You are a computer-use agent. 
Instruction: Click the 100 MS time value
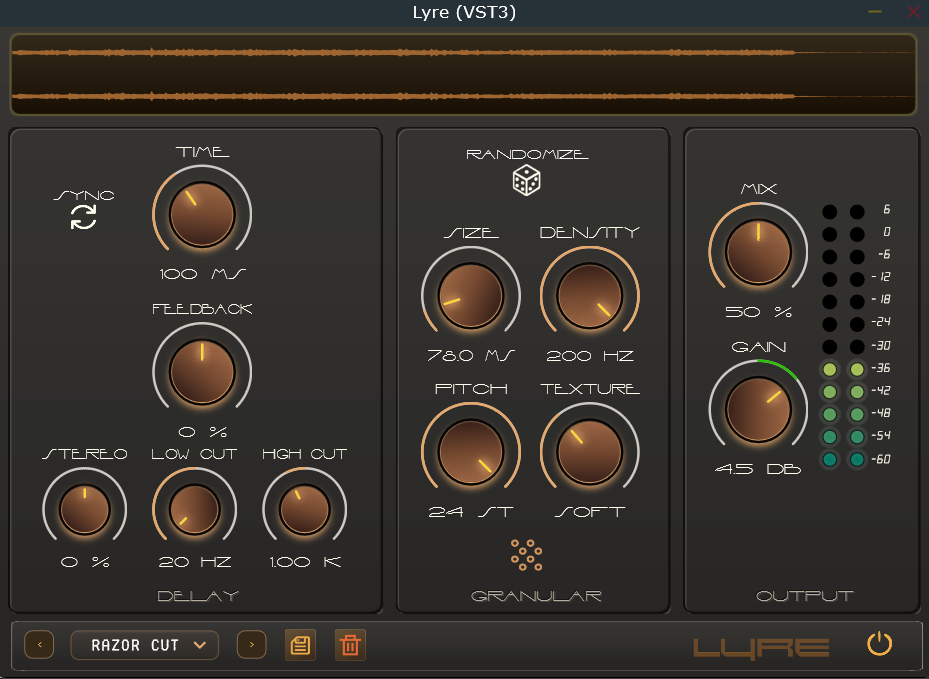tap(202, 274)
